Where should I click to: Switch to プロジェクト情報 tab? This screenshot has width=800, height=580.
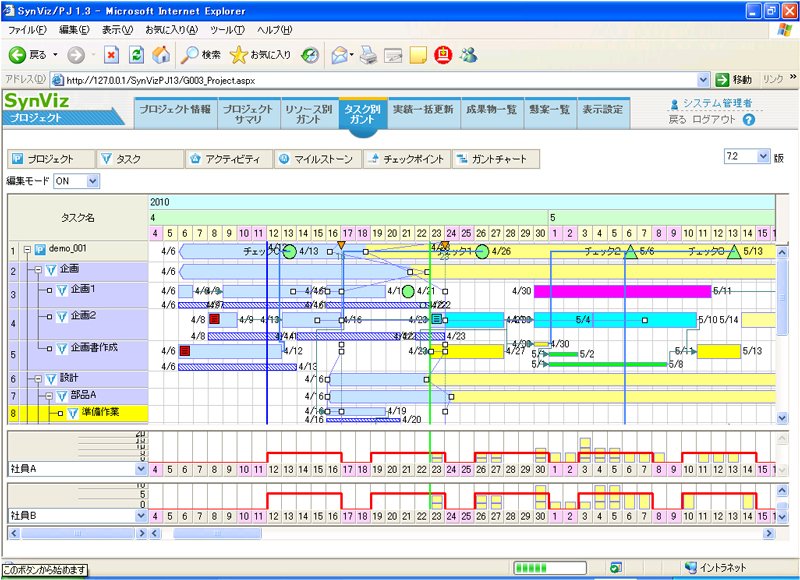coord(176,113)
